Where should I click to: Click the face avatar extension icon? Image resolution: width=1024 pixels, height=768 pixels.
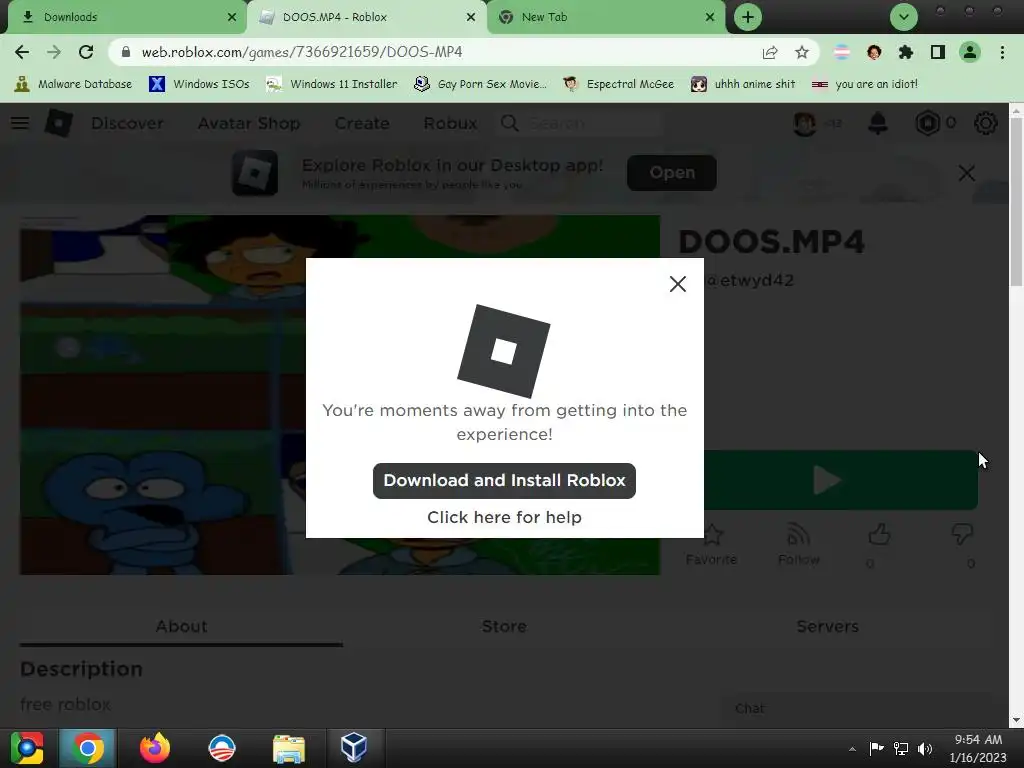pyautogui.click(x=874, y=52)
